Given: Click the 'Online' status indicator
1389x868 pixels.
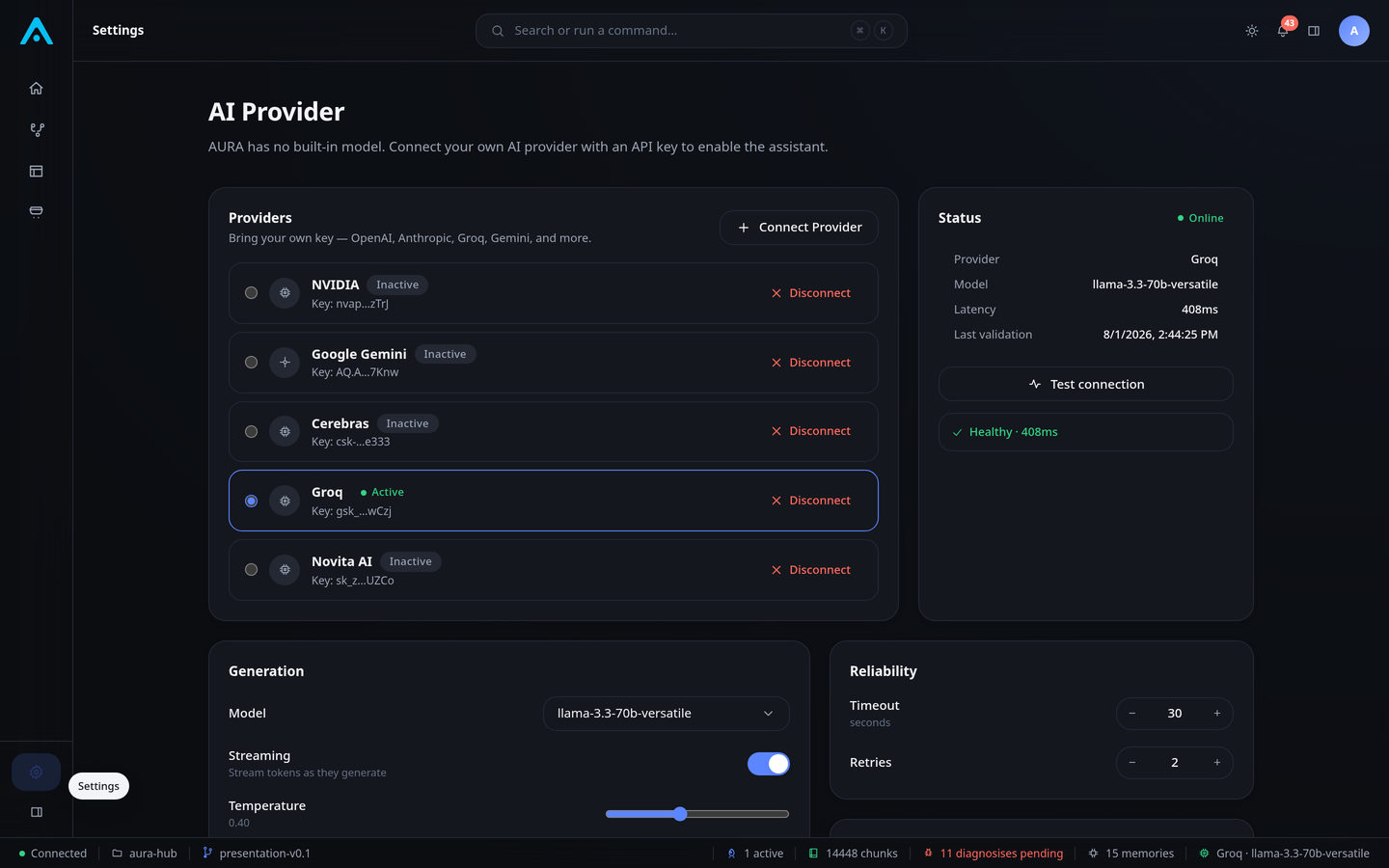Looking at the screenshot, I should 1201,218.
